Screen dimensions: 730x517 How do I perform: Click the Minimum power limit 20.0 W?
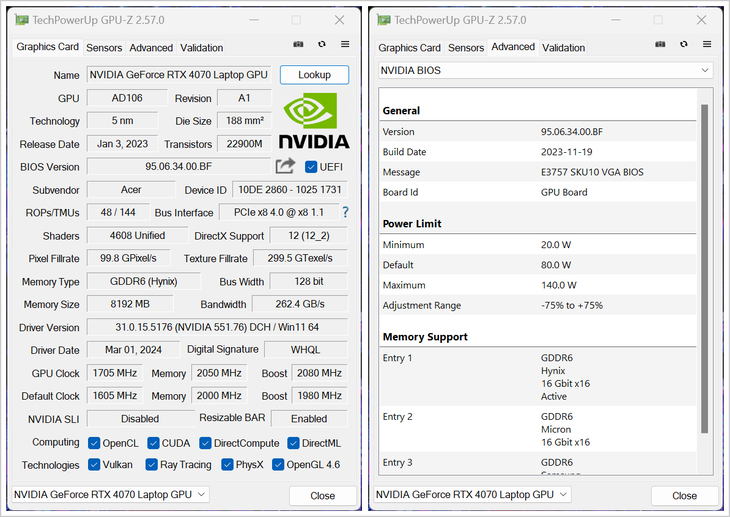point(555,245)
